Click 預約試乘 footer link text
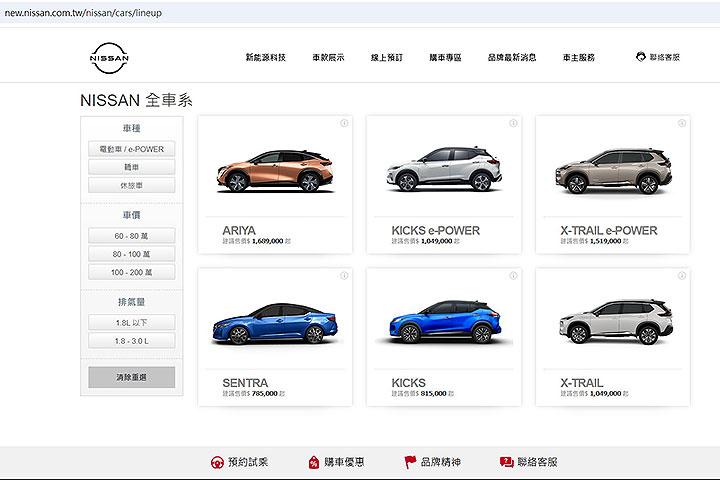720x480 pixels. click(248, 462)
